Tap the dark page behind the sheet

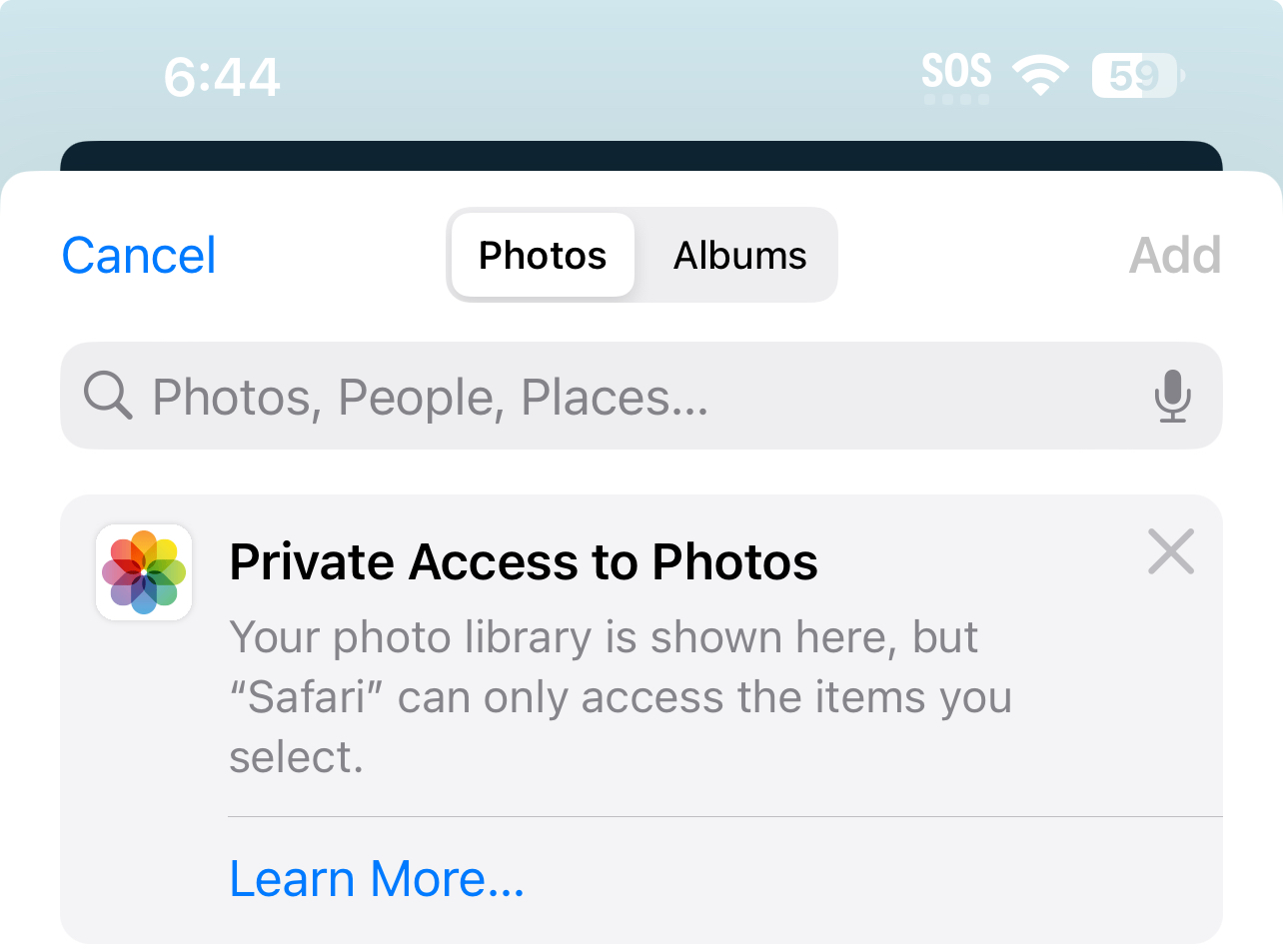[x=641, y=156]
